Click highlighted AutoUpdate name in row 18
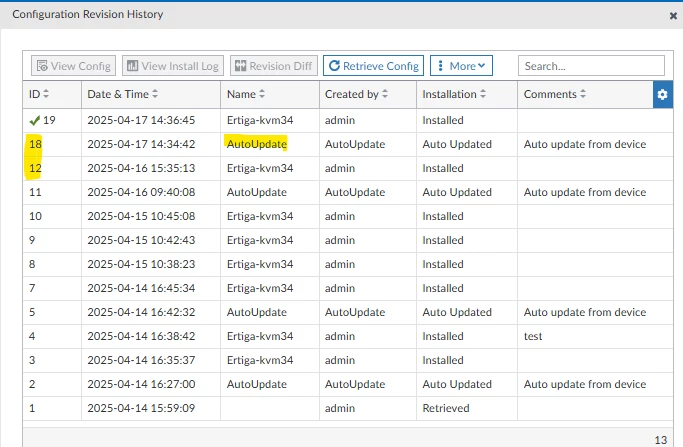Viewport: 683px width, 447px height. pos(257,144)
